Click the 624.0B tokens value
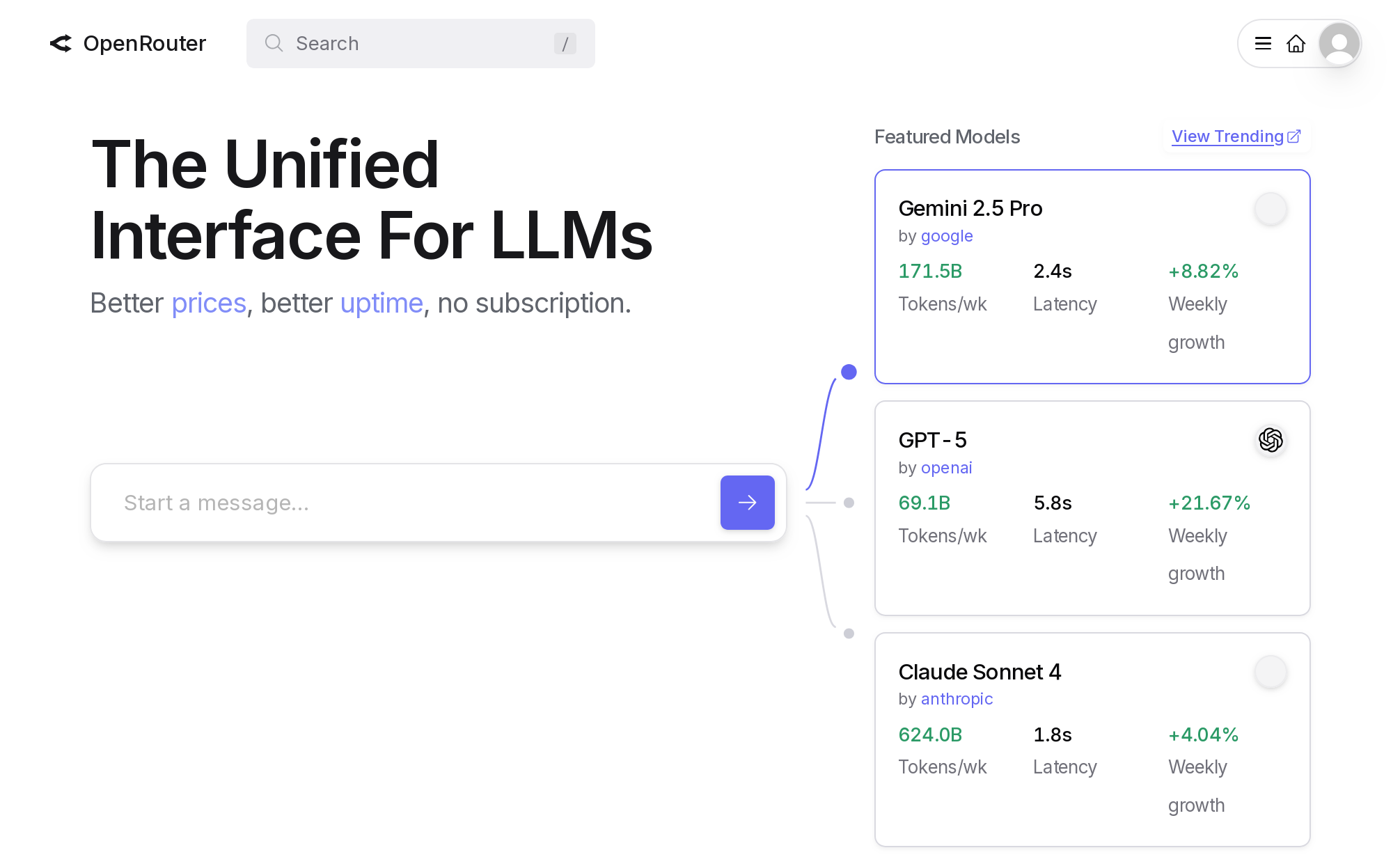Screen dimensions: 1400x857 click(x=930, y=734)
